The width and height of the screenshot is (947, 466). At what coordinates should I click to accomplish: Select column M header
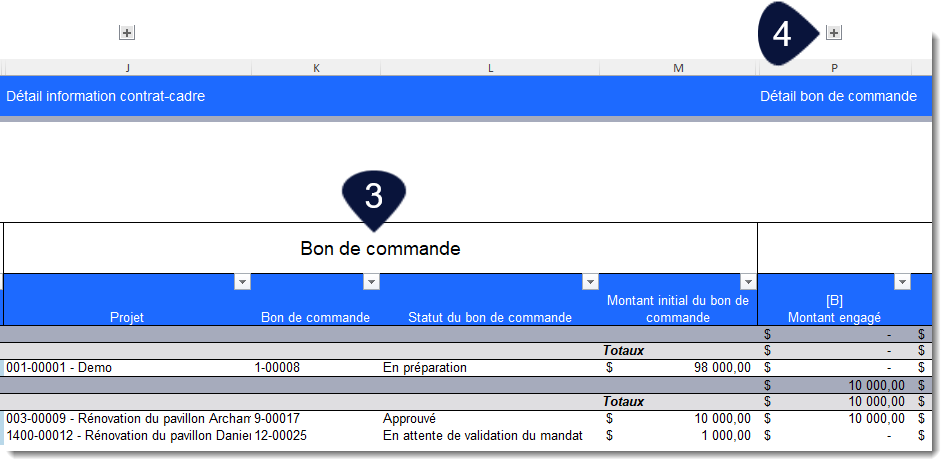tap(678, 68)
